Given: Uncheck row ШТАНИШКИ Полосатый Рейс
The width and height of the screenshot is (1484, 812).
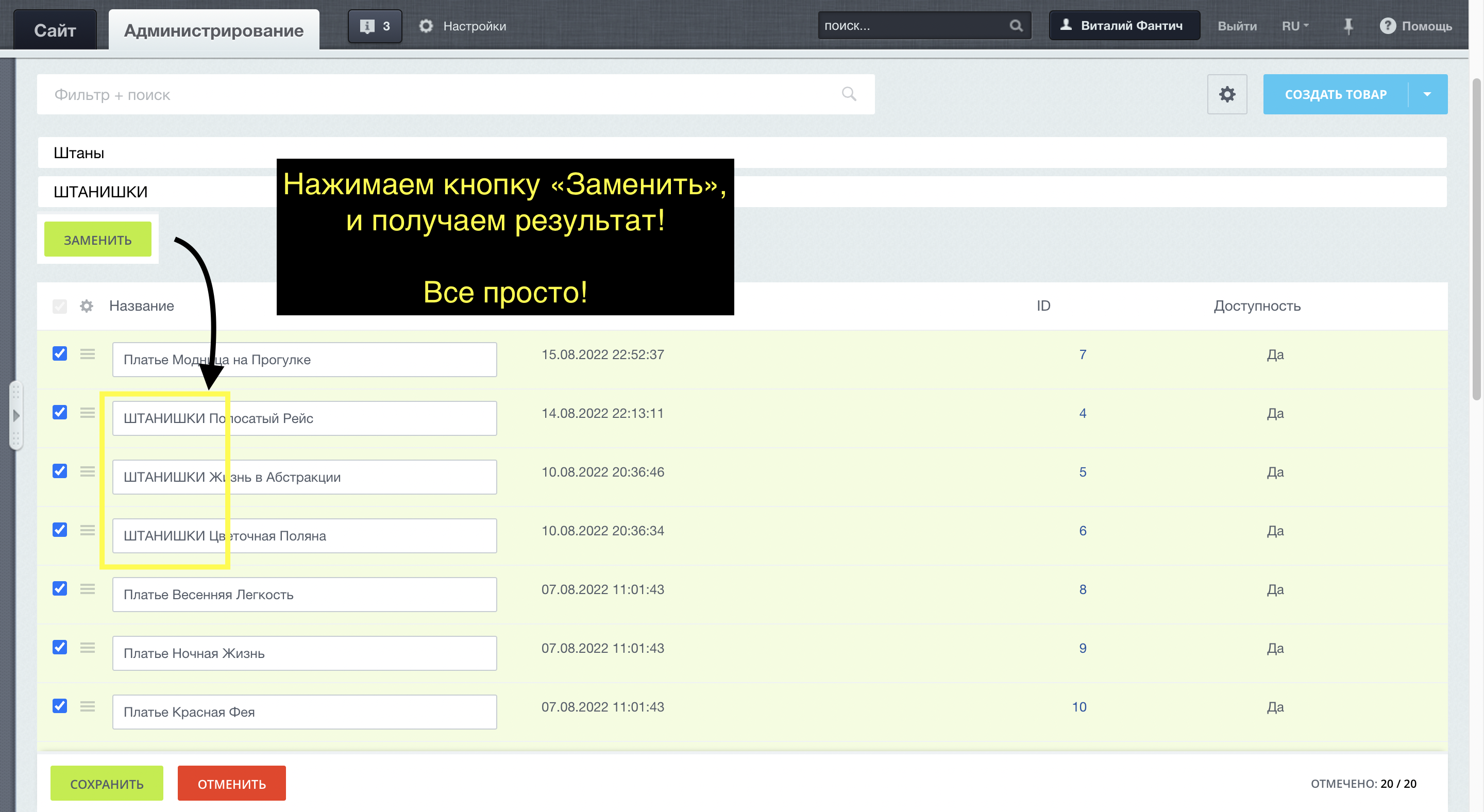Looking at the screenshot, I should (x=60, y=412).
